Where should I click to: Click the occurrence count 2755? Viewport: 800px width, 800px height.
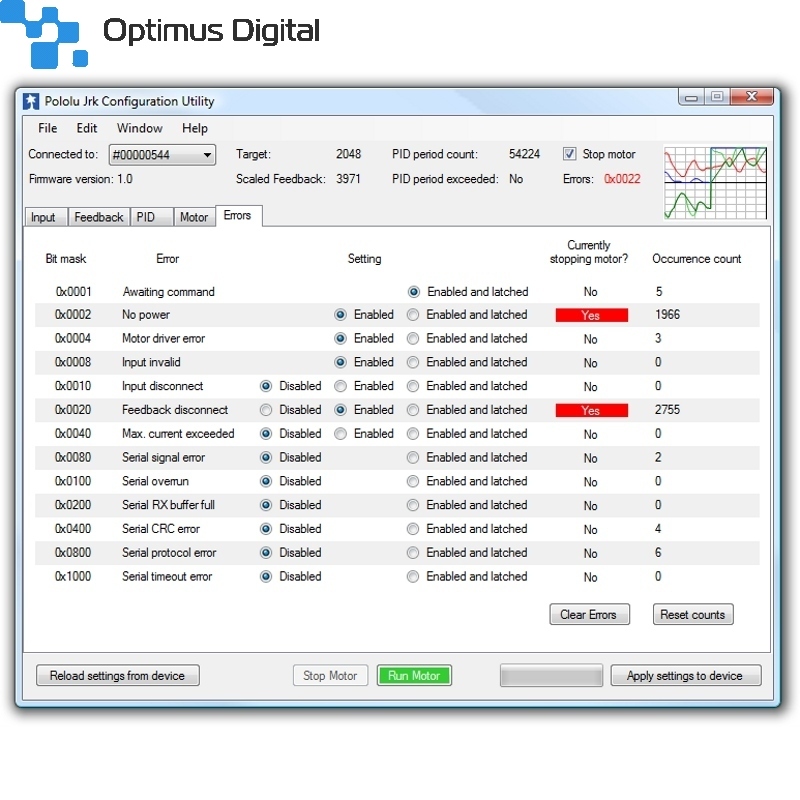pos(667,410)
